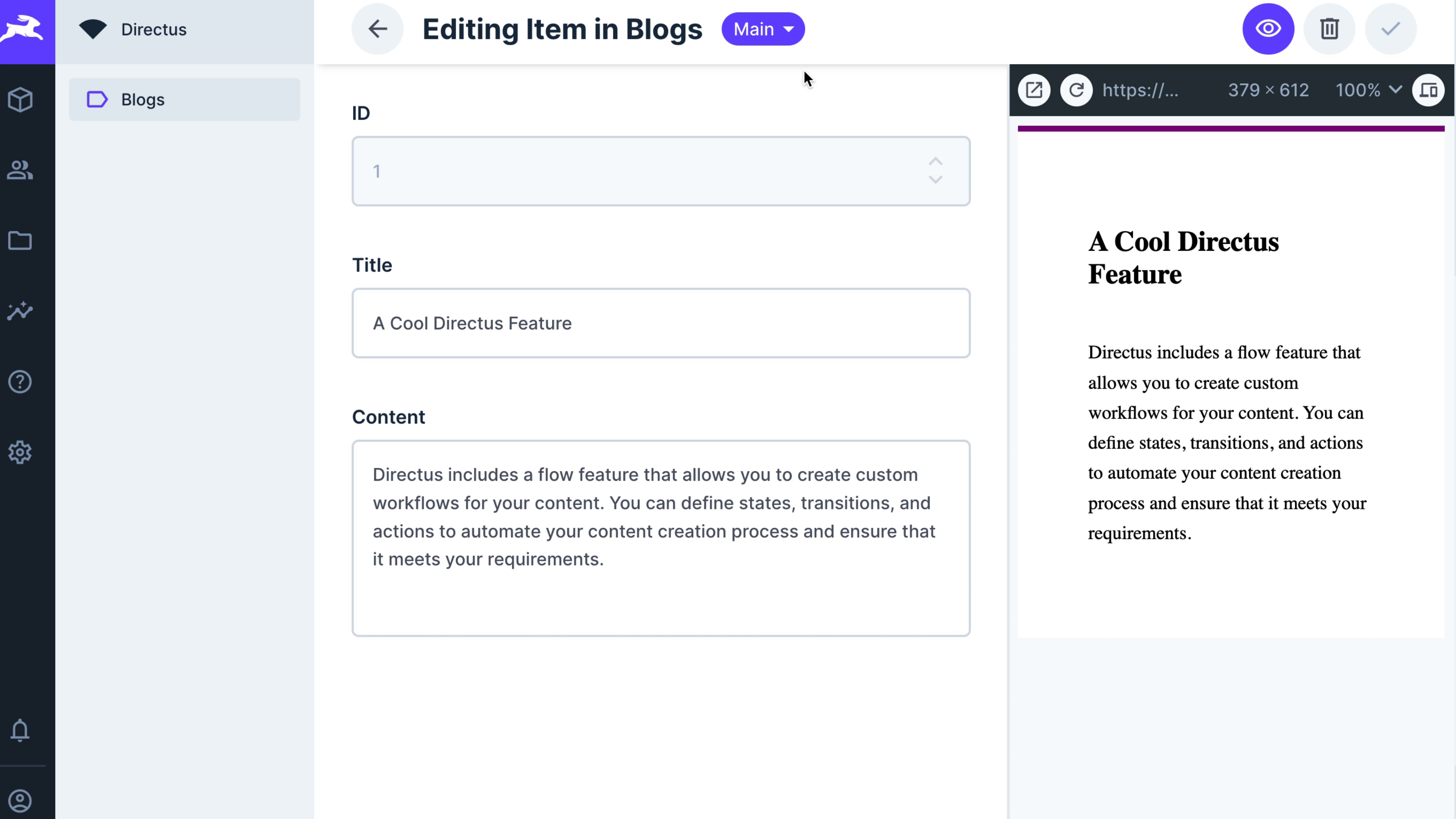The height and width of the screenshot is (819, 1456).
Task: Navigate back with the arrow button
Action: (377, 29)
